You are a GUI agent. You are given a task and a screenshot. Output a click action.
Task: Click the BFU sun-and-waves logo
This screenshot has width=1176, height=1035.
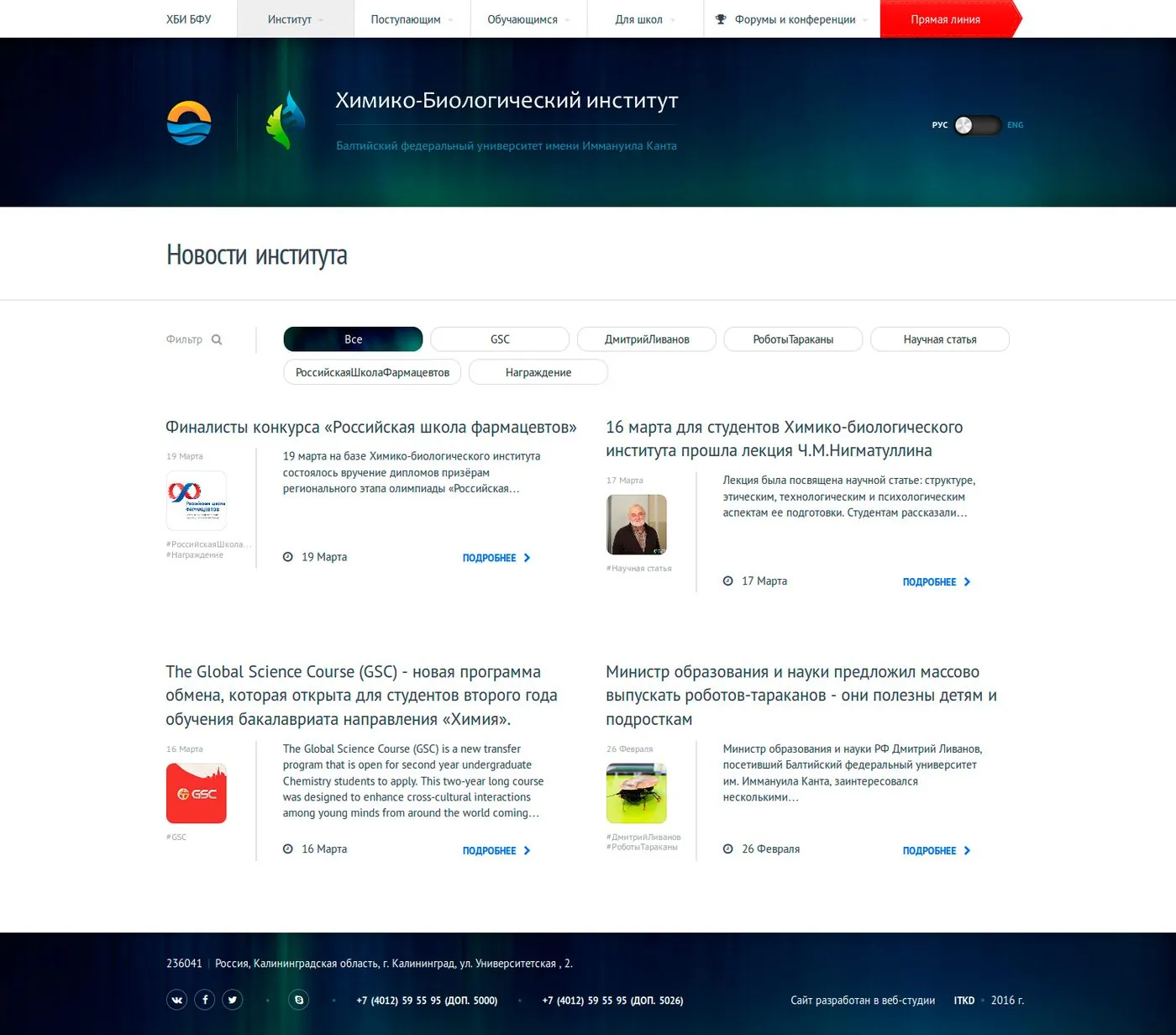coord(189,123)
